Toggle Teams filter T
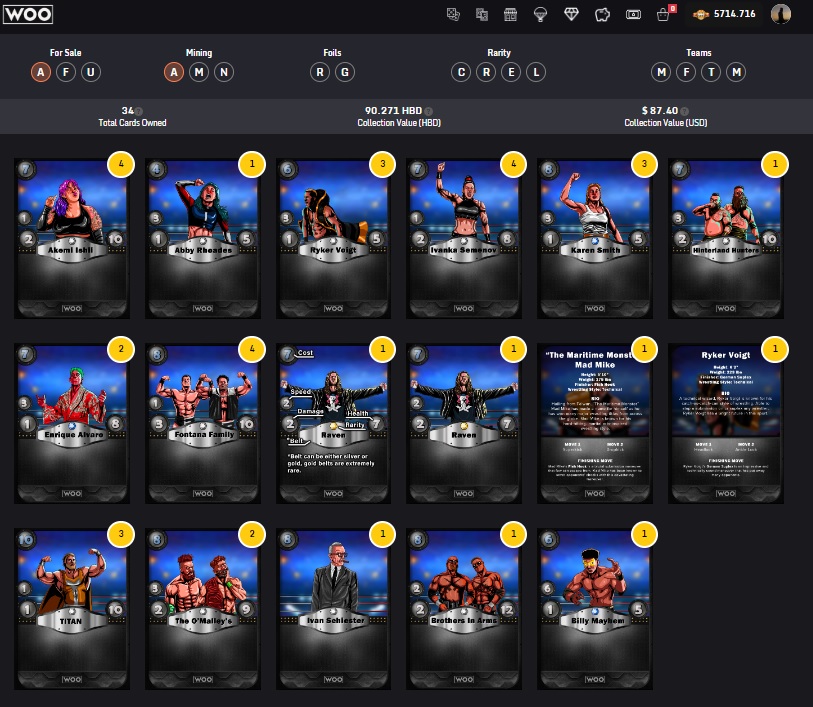The height and width of the screenshot is (707, 813). [711, 72]
